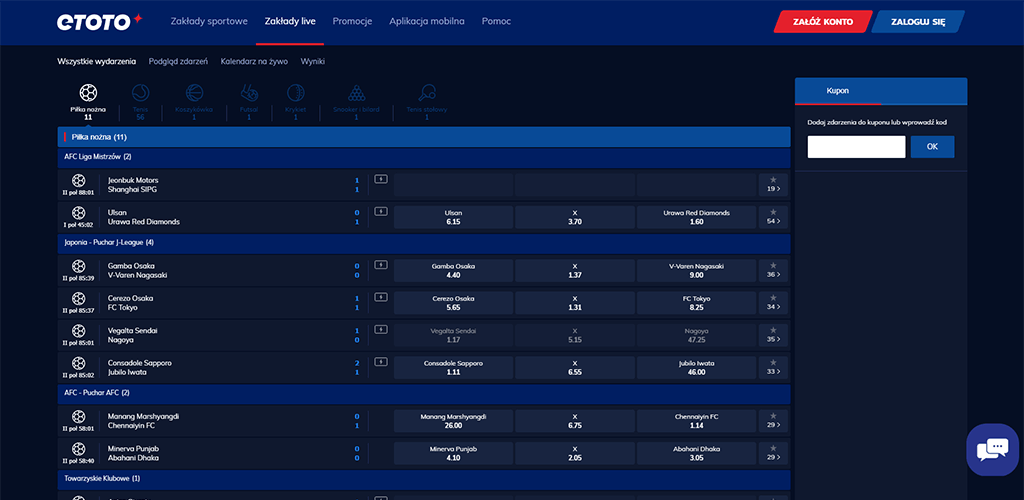Screen dimensions: 1024x500
Task: Open the Tenis stołowy category
Action: [x=427, y=96]
